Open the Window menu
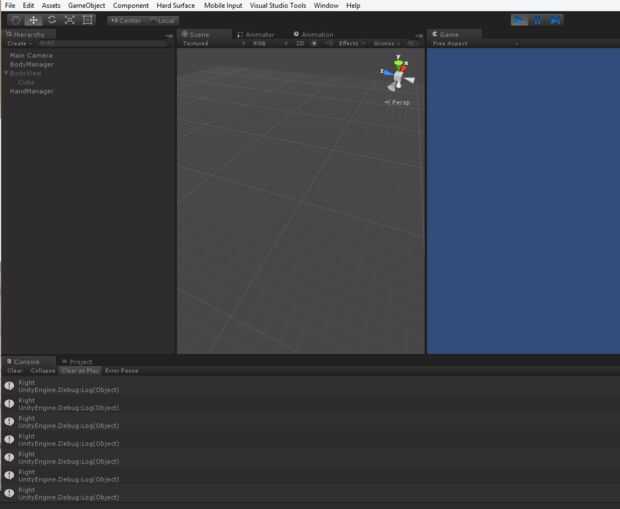The image size is (620, 509). point(326,5)
